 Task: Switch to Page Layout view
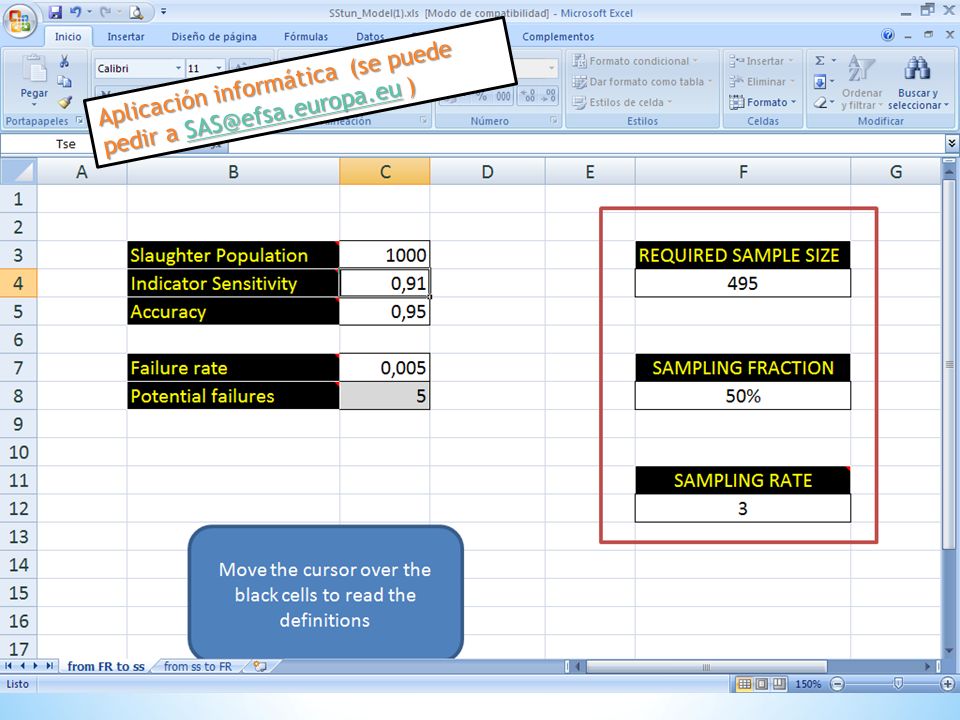pyautogui.click(x=761, y=684)
